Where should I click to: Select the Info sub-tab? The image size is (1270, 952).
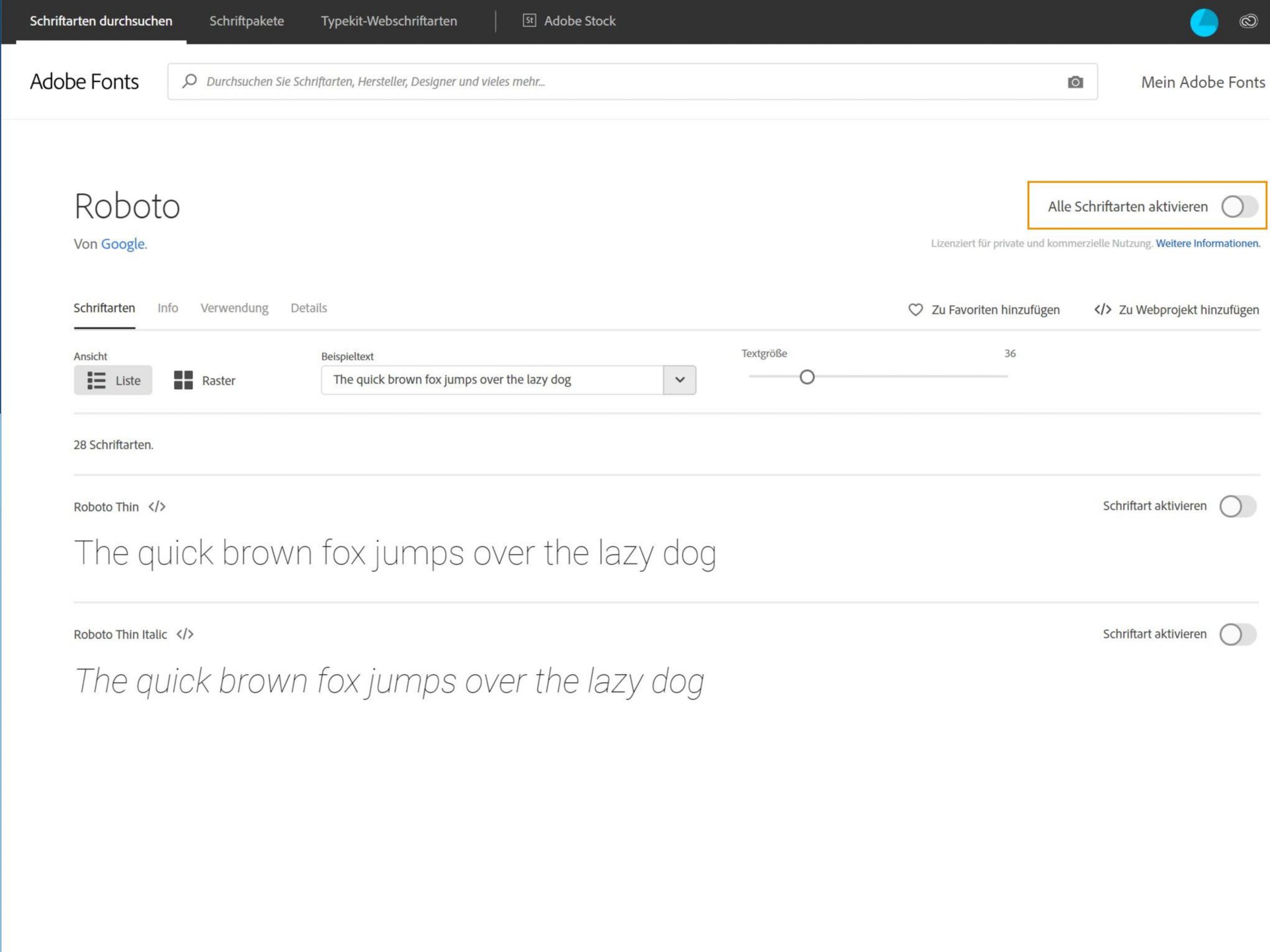click(x=168, y=308)
